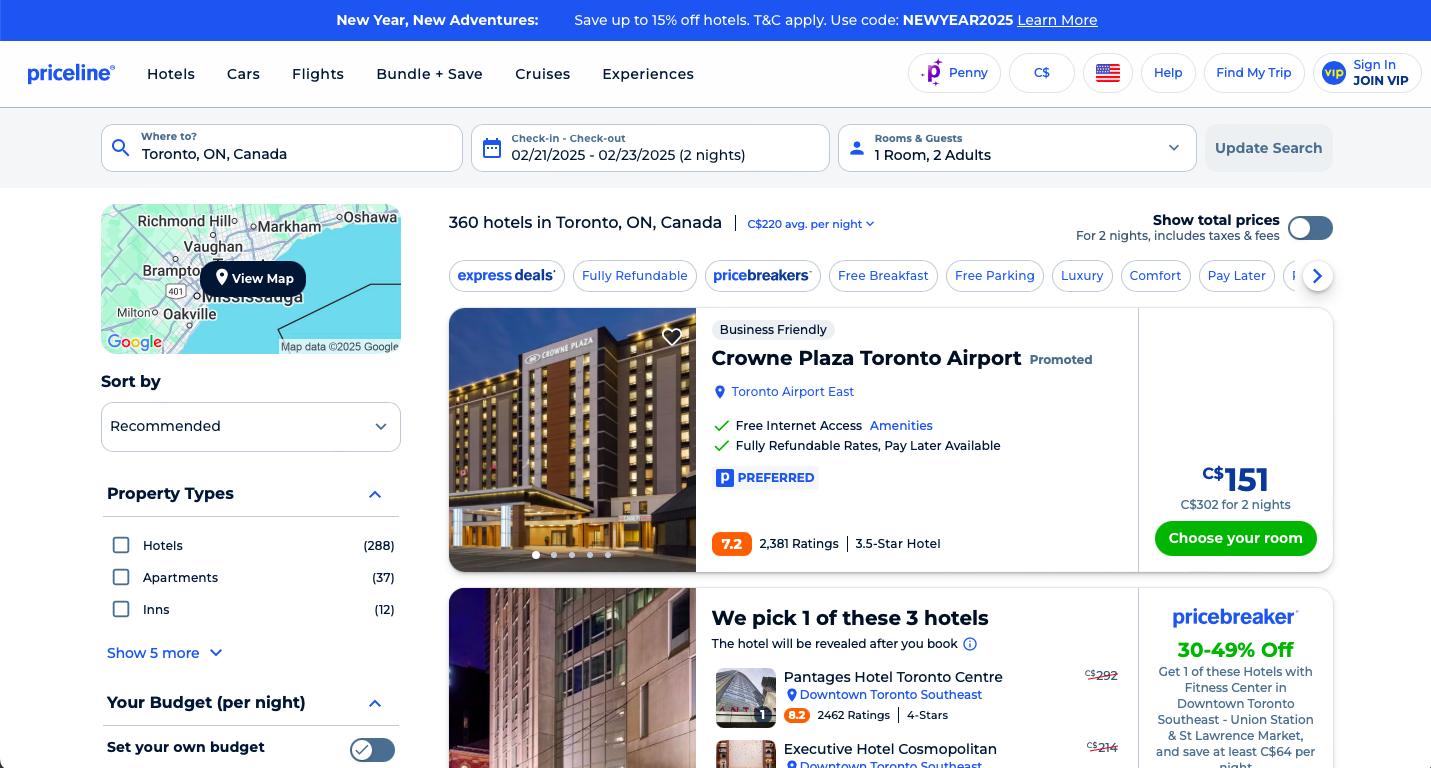Open the Sort by Recommended dropdown
Image resolution: width=1431 pixels, height=768 pixels.
point(251,426)
